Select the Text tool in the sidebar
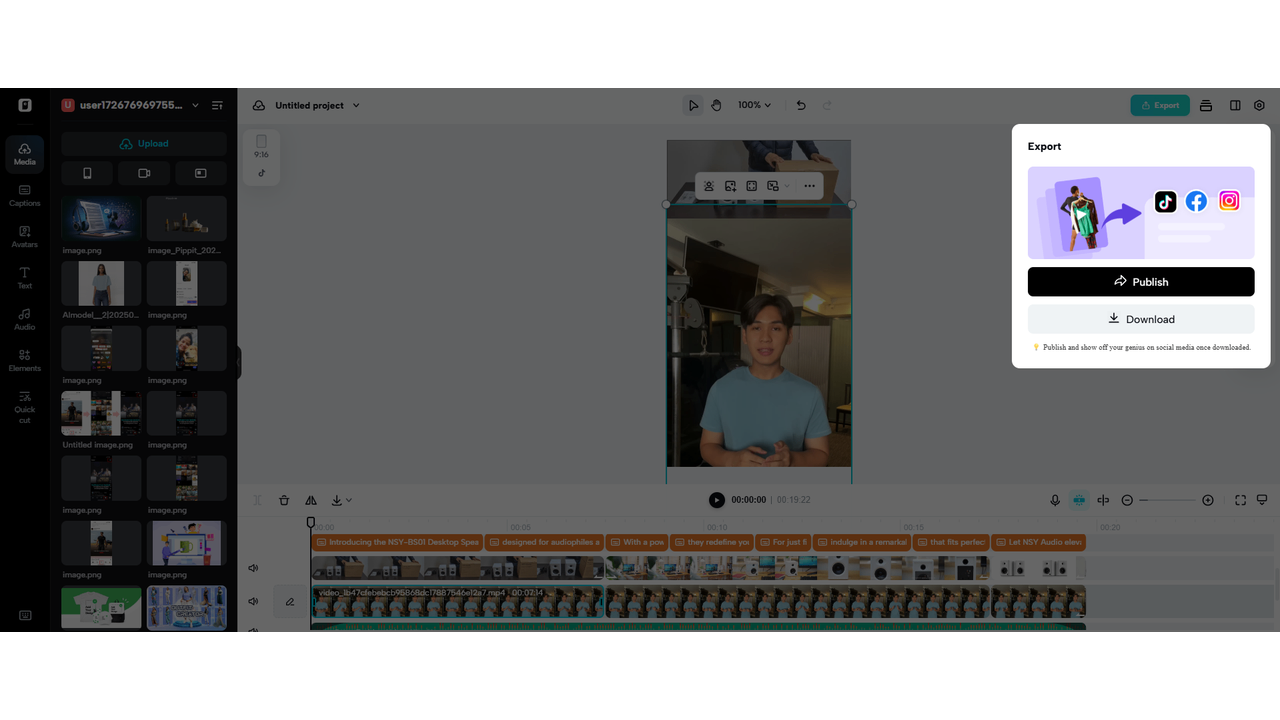The height and width of the screenshot is (720, 1280). (24, 278)
